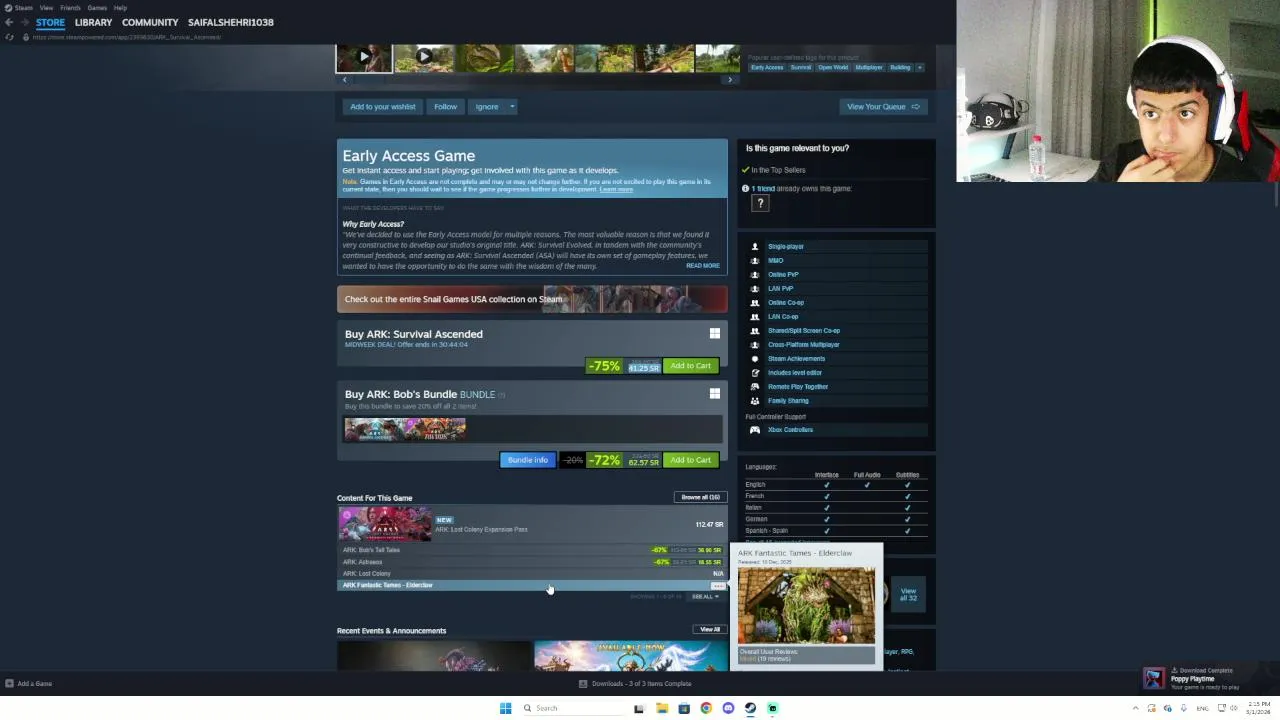Click Add a Game at bottom left
The height and width of the screenshot is (720, 1280).
point(29,684)
